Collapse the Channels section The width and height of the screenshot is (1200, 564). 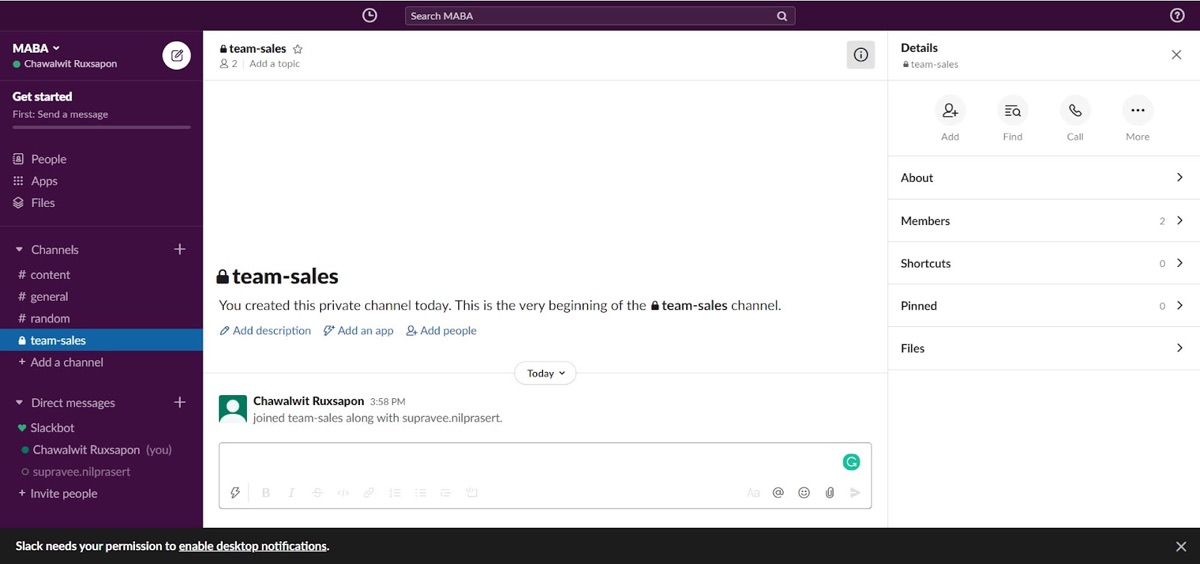tap(19, 250)
